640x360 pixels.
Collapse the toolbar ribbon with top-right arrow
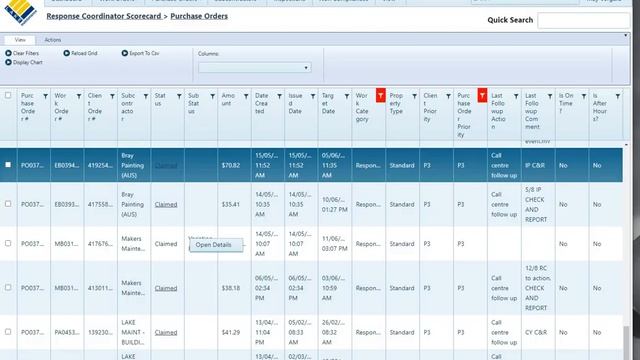click(625, 36)
